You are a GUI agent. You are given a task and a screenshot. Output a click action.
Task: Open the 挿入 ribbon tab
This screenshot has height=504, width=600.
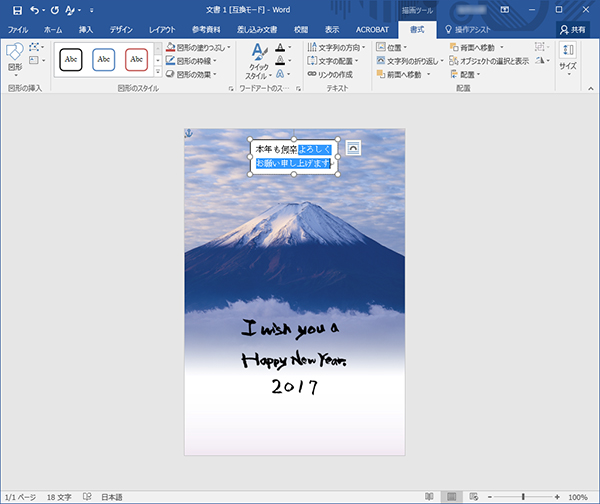tap(86, 30)
